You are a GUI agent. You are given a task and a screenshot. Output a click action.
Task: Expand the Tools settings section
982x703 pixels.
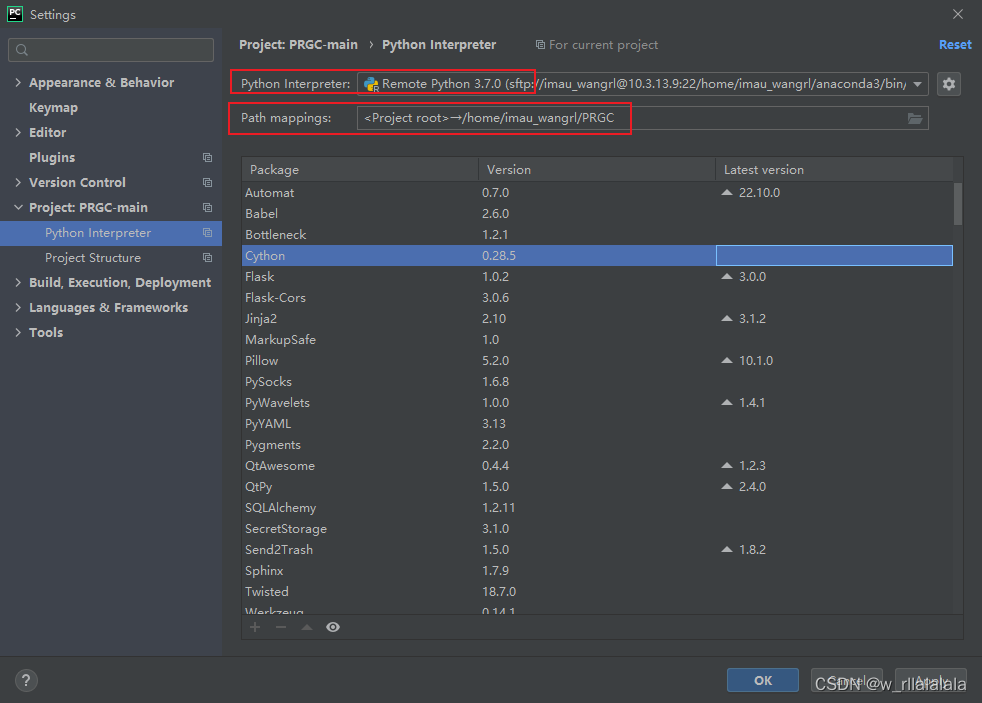[x=18, y=333]
